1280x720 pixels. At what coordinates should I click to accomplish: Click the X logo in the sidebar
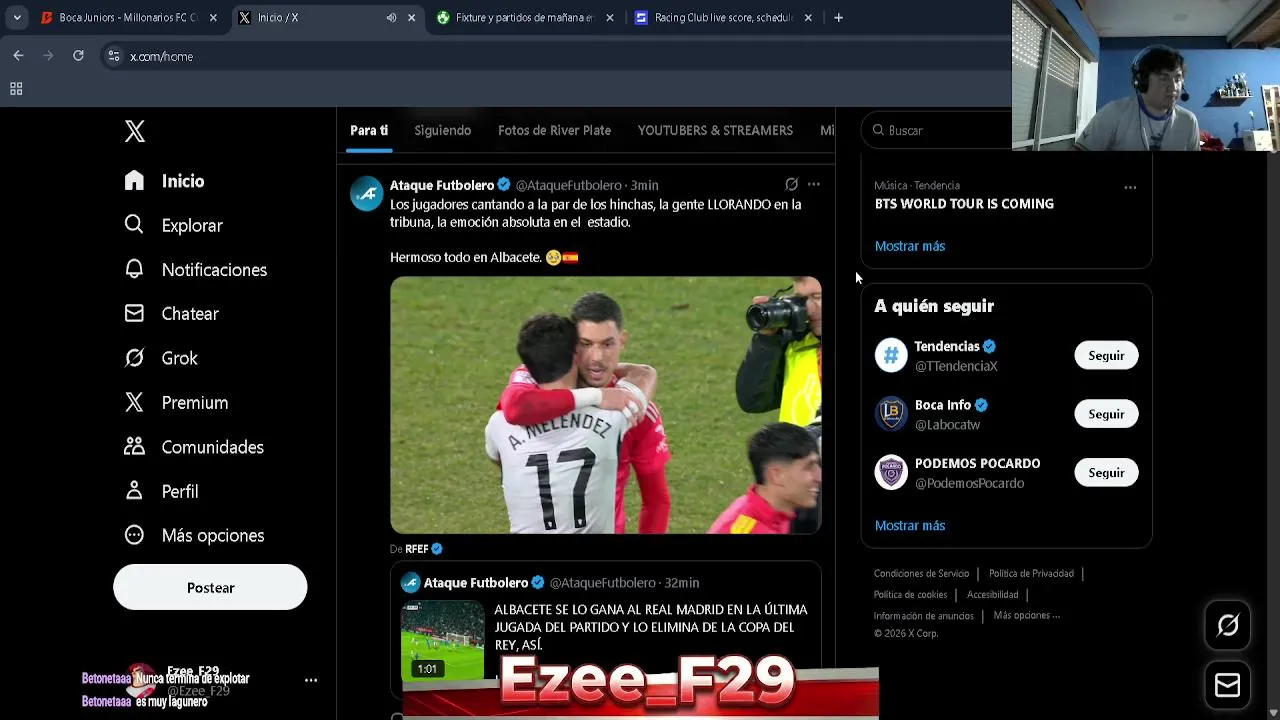(135, 131)
